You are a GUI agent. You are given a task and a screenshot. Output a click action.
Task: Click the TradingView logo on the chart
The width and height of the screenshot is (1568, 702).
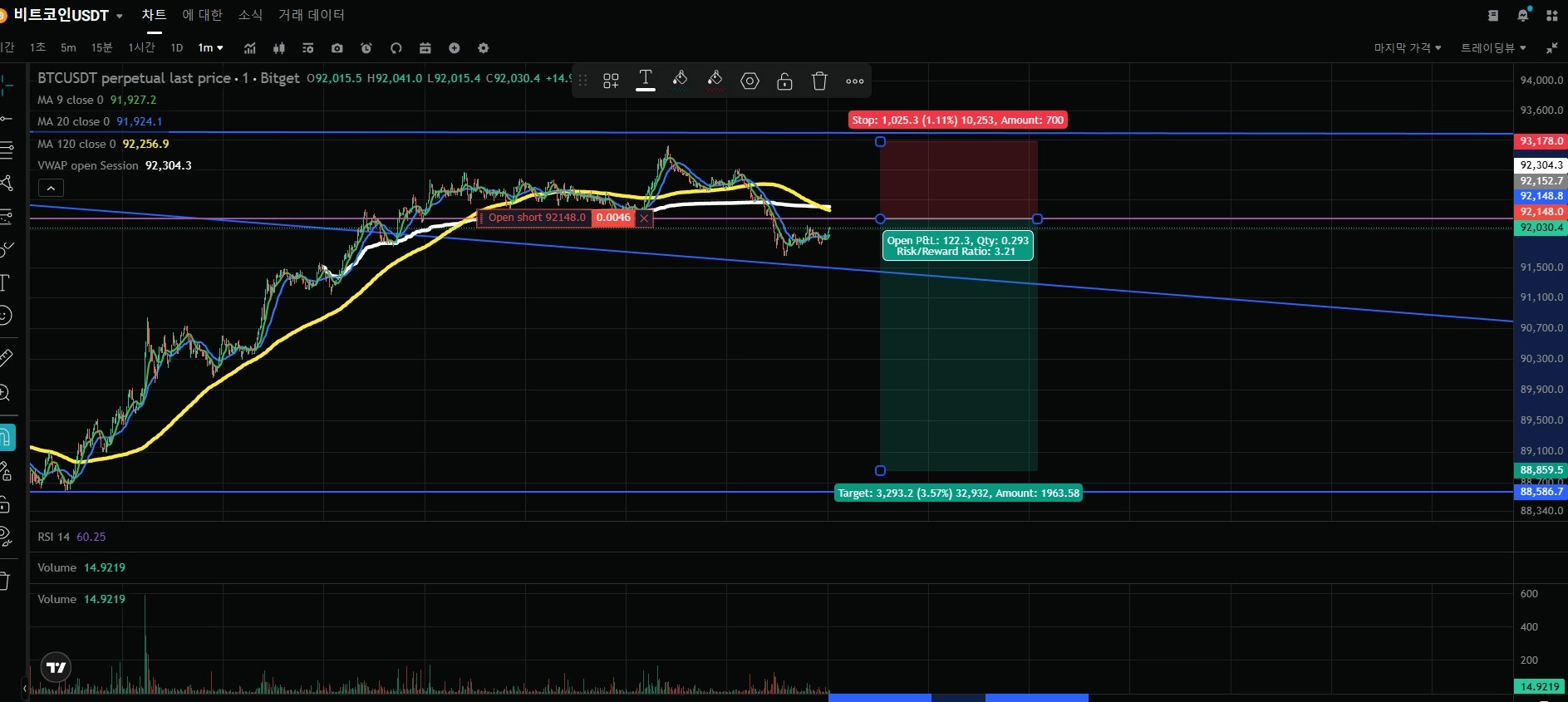57,666
